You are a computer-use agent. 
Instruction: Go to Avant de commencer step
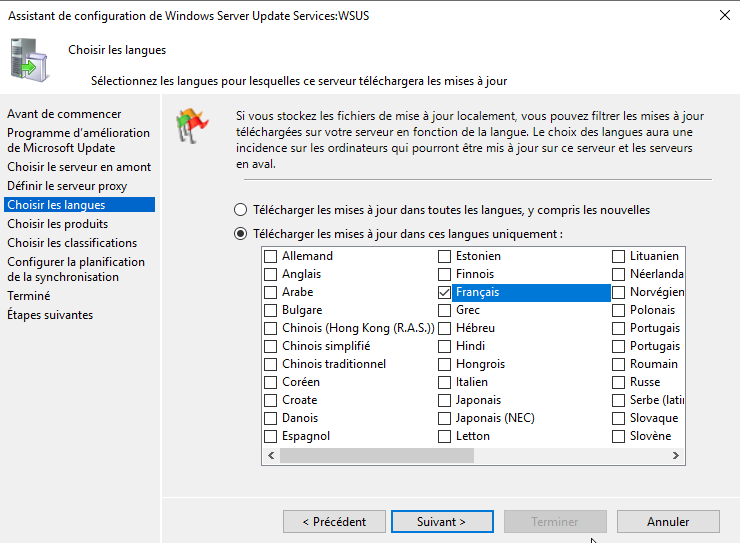[x=64, y=114]
